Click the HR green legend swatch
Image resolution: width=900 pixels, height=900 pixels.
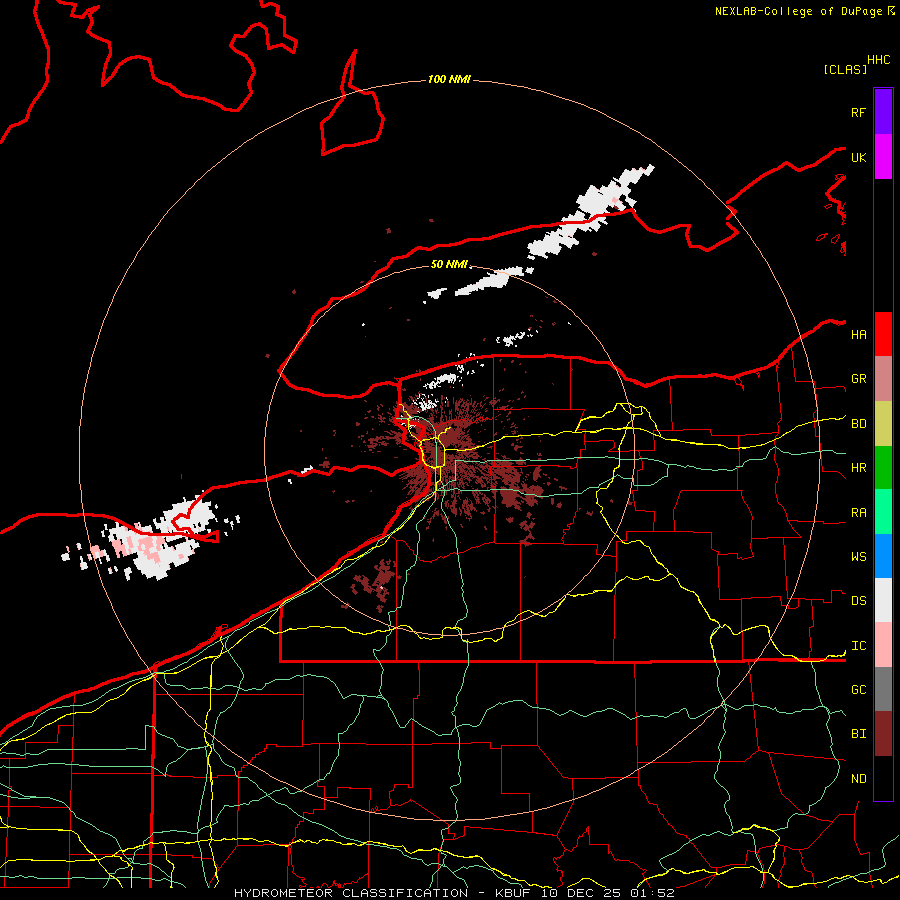tap(883, 468)
